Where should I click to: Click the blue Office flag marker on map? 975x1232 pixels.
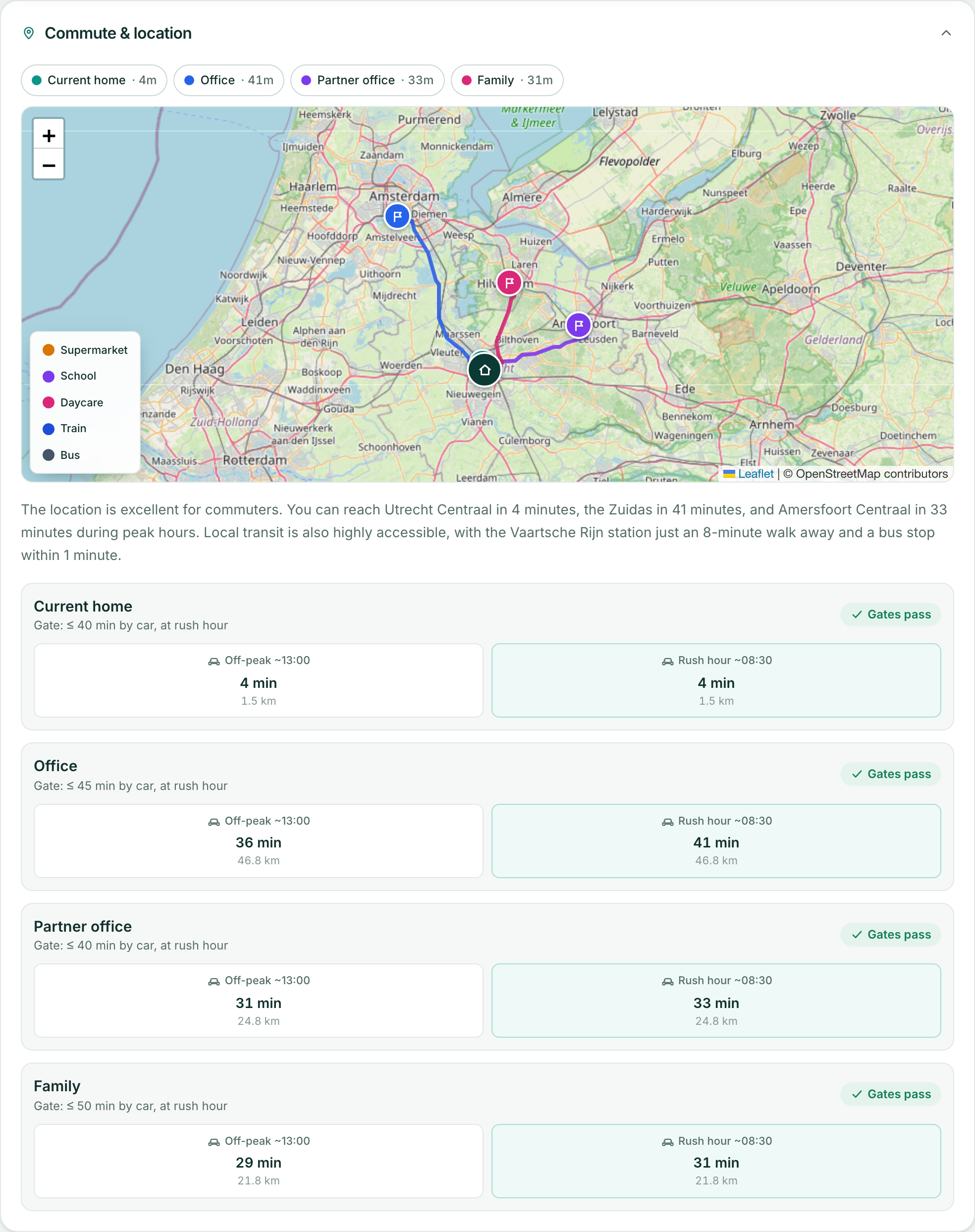(397, 217)
